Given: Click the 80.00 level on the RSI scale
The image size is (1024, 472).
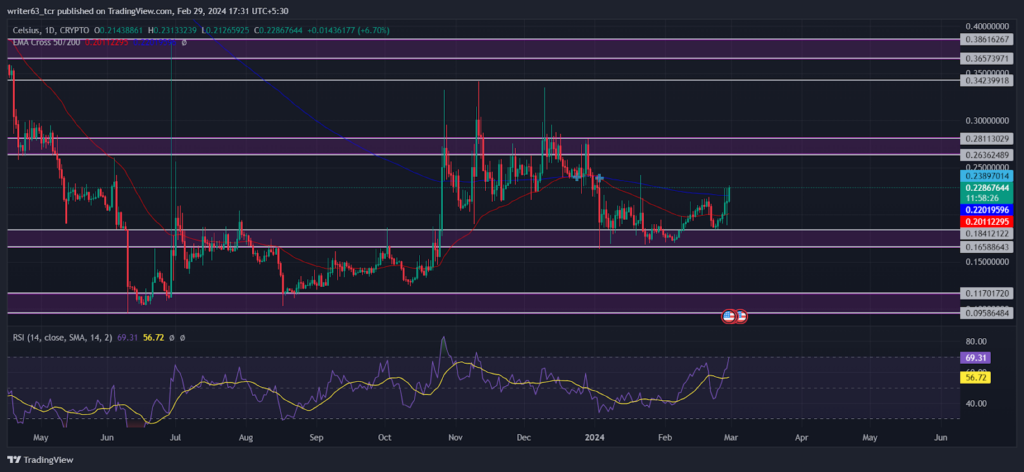Looking at the screenshot, I should pyautogui.click(x=976, y=341).
